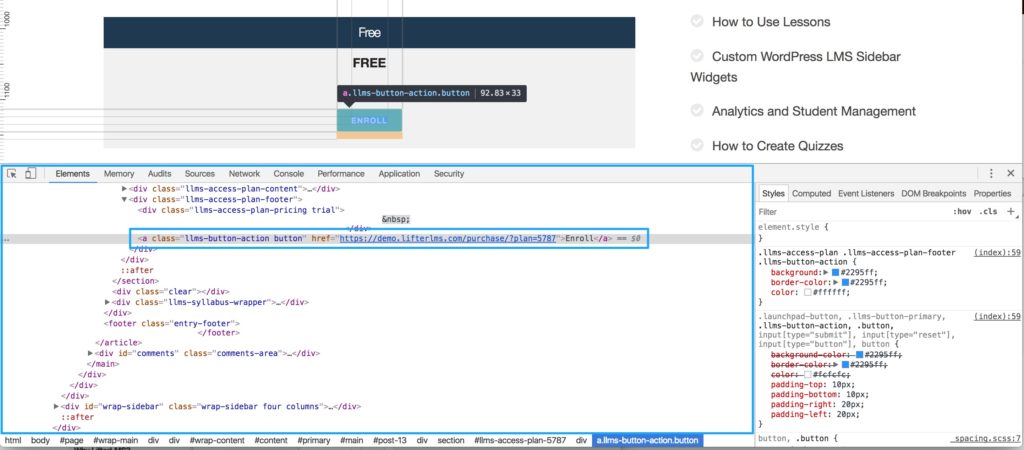Open the struck-through background-color #2295ff swatch

coord(859,354)
